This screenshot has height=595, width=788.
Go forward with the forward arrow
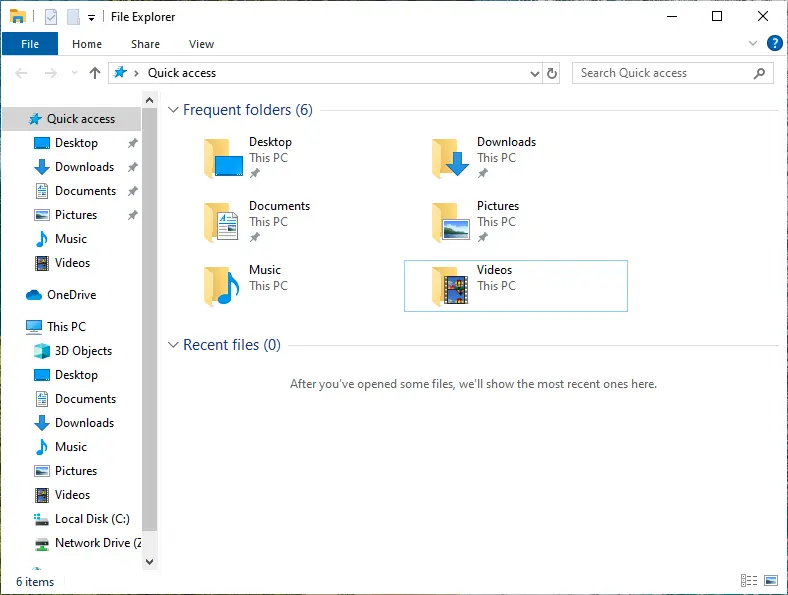coord(51,73)
